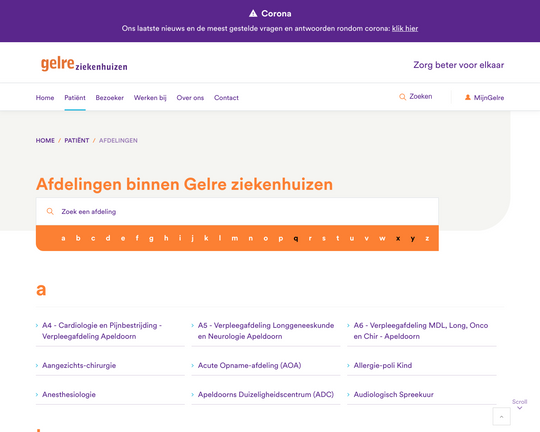Jump to letter s in alphabet bar
540x432 pixels.
coord(324,238)
